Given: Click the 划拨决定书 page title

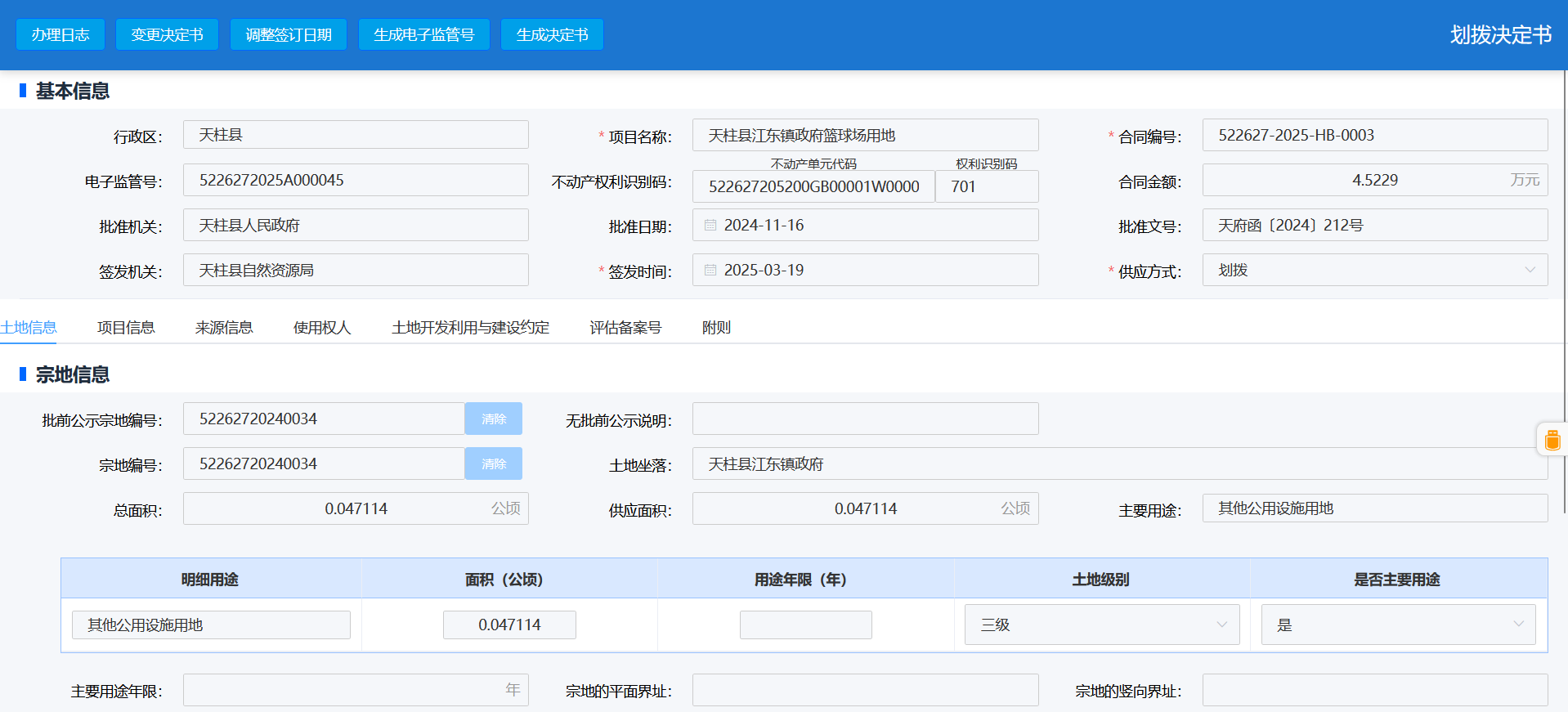Looking at the screenshot, I should 1501,34.
